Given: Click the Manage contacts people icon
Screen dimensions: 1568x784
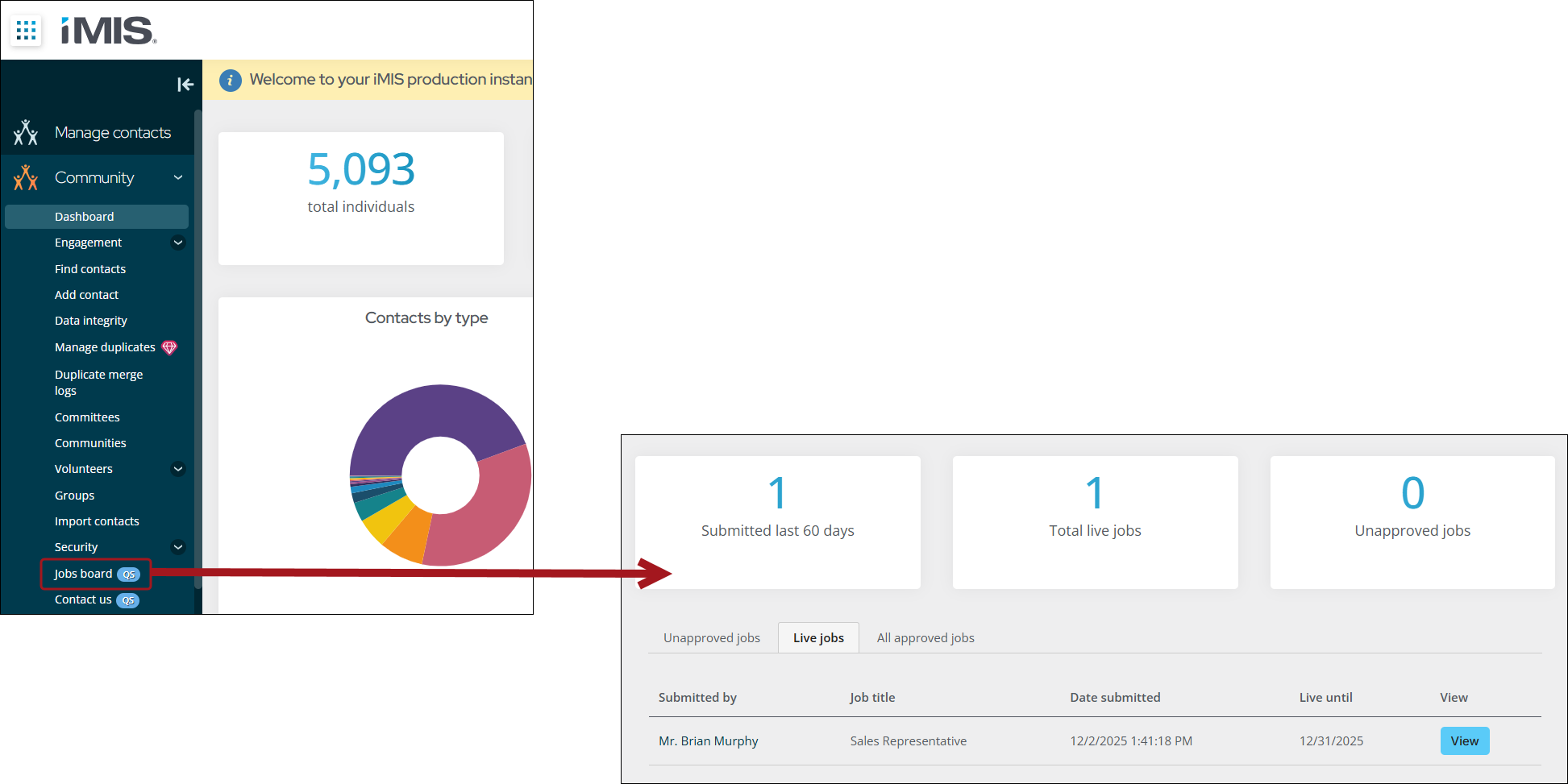Looking at the screenshot, I should (26, 133).
